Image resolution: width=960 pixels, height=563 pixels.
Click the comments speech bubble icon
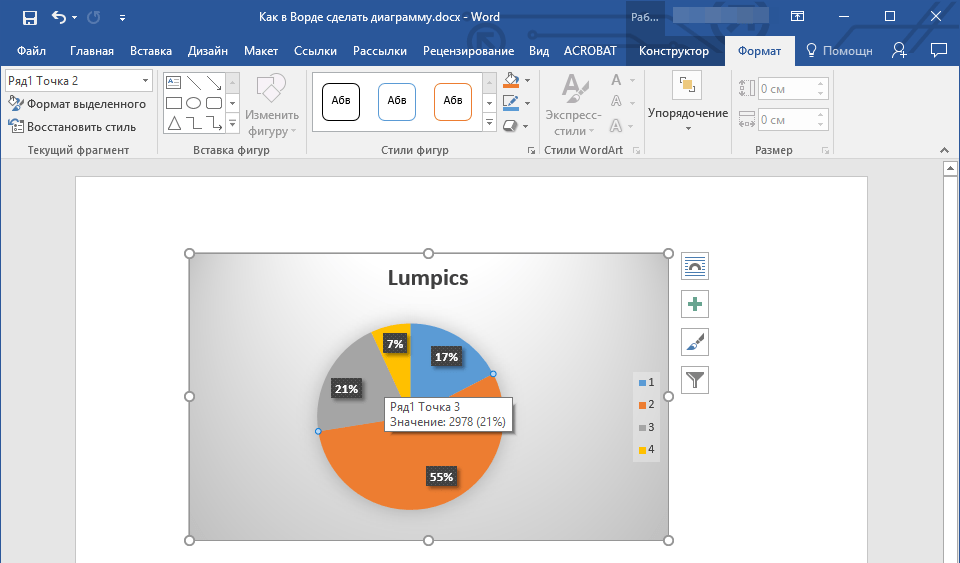coord(938,50)
